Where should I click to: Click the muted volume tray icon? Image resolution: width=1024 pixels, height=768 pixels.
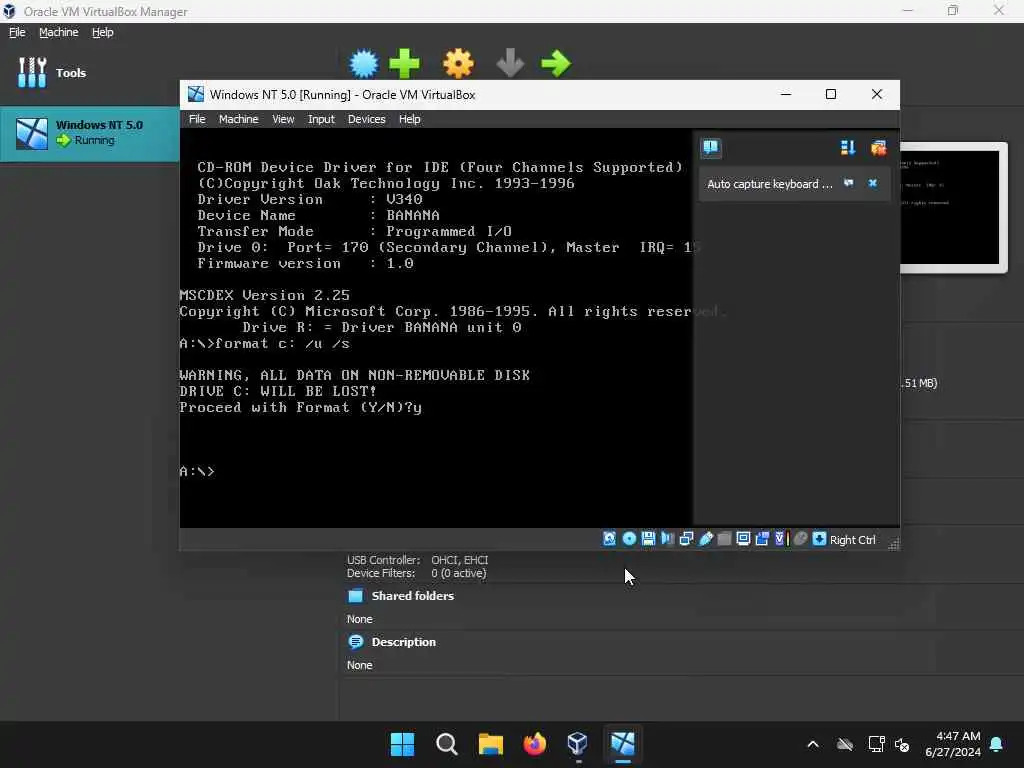(902, 744)
